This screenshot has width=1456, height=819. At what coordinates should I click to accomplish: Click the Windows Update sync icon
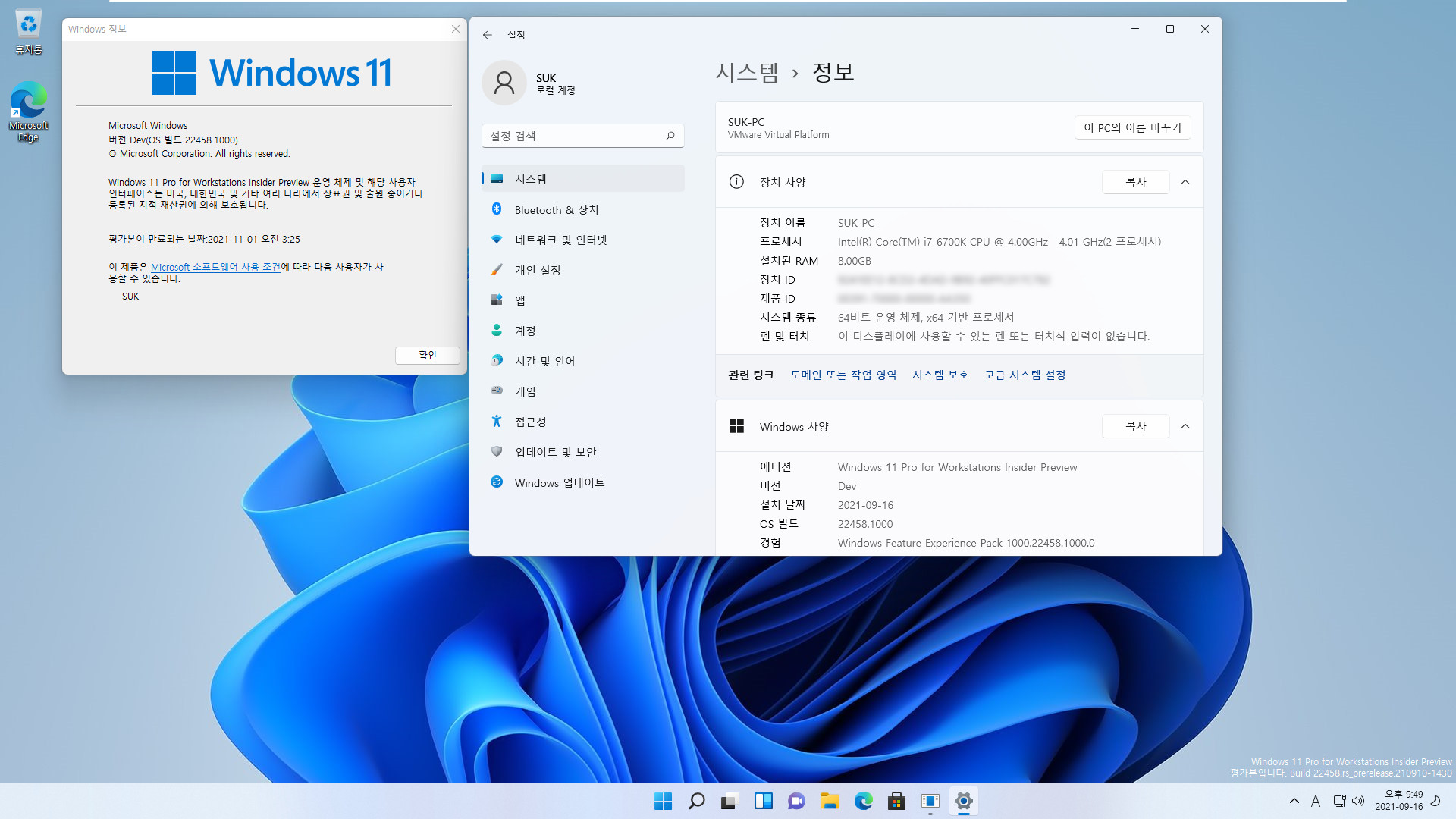point(497,482)
